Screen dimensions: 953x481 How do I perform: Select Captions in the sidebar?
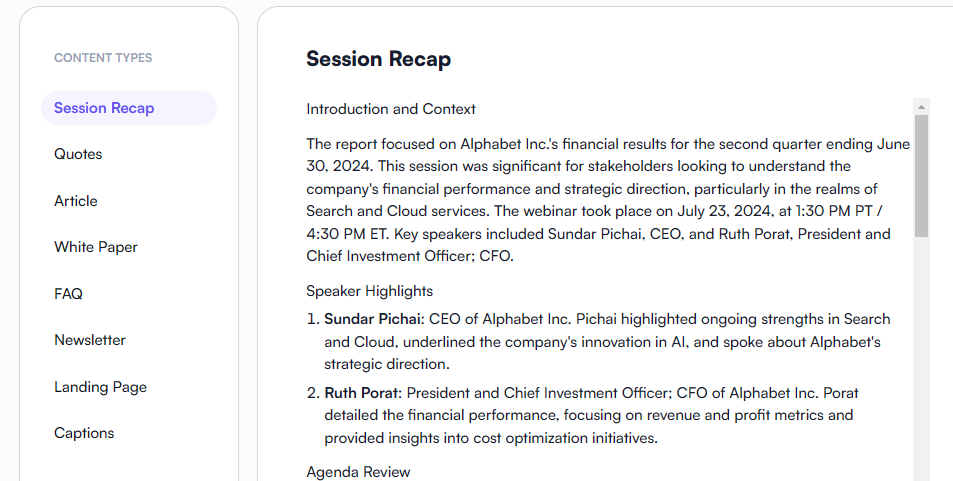coord(84,433)
